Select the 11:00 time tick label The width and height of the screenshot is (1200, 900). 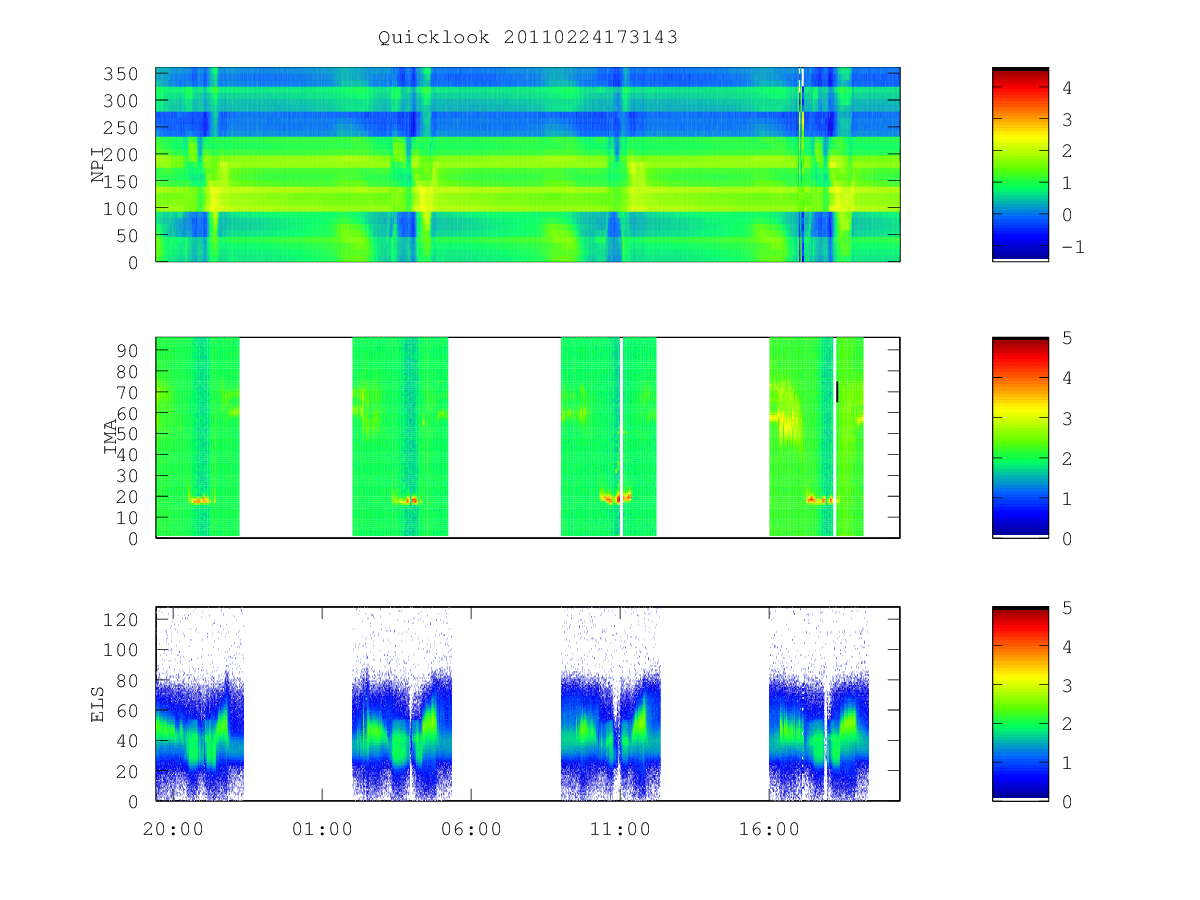(620, 829)
